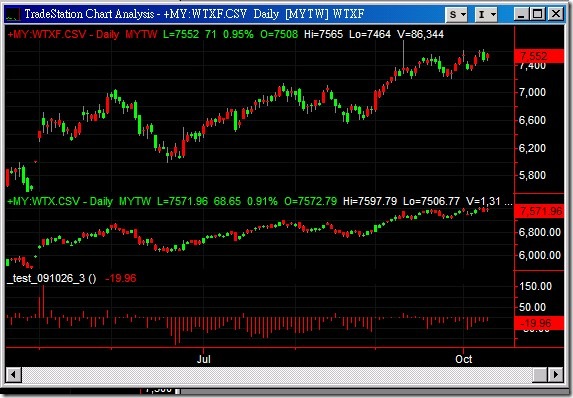Click the 0.91% change value
The height and width of the screenshot is (398, 573).
coord(262,201)
